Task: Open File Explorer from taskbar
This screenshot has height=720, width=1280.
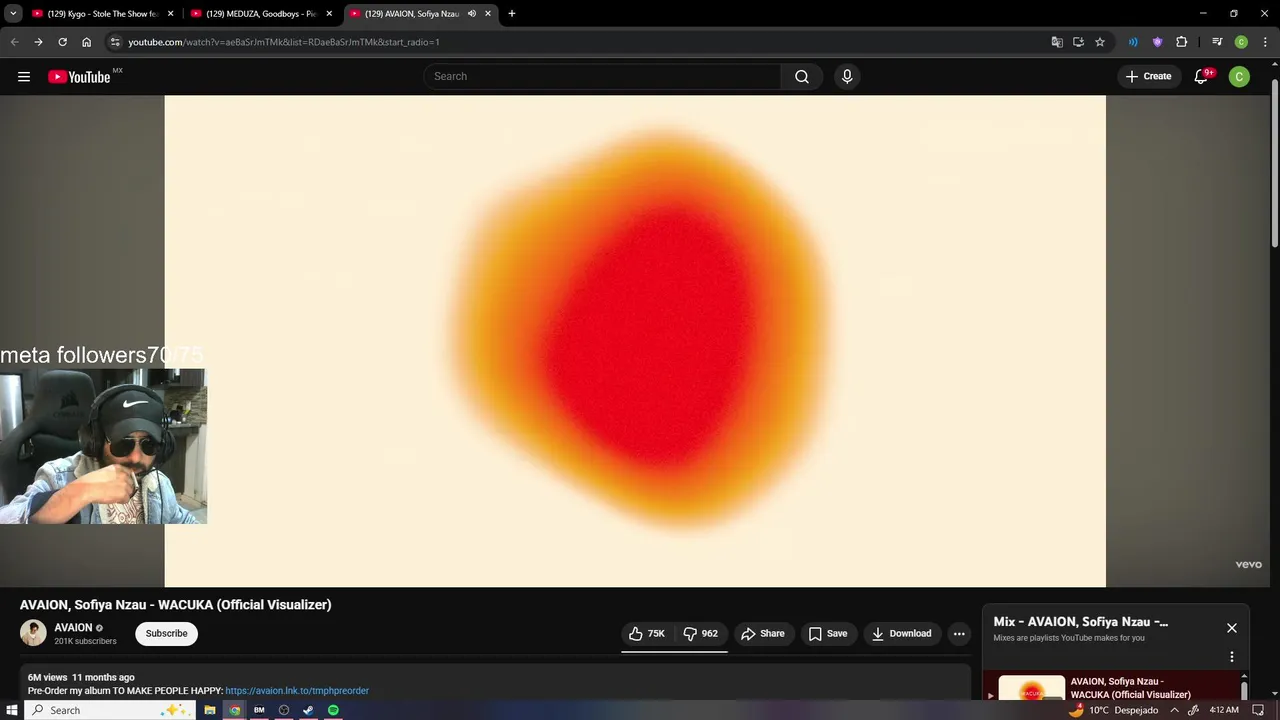Action: point(210,710)
